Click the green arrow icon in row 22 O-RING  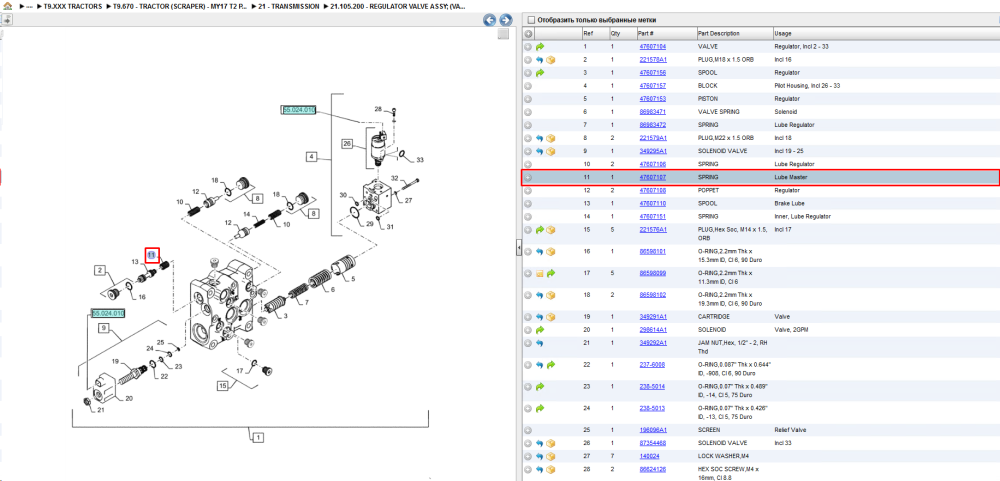pos(550,365)
